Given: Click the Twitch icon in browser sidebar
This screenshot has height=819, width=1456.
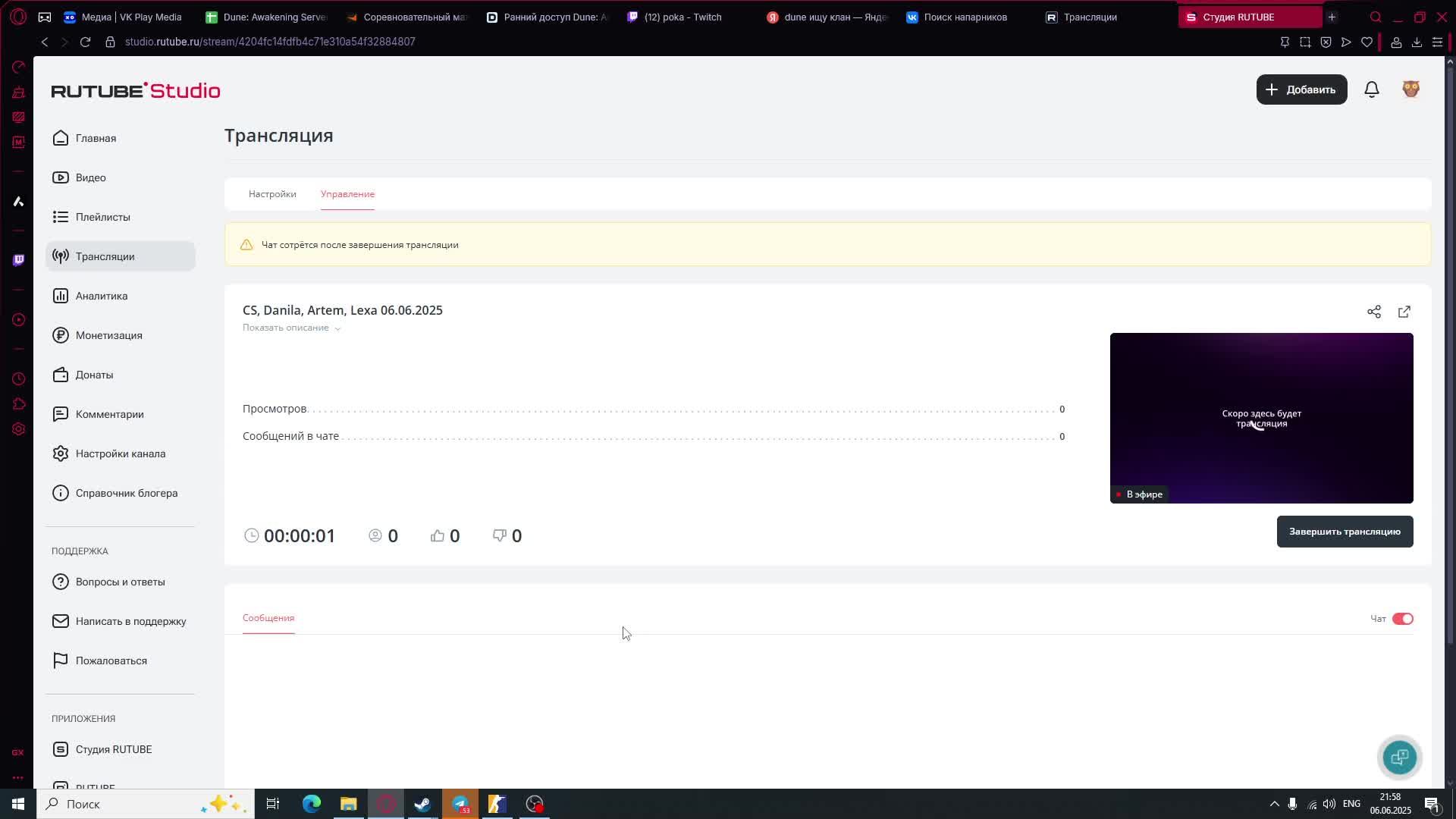Looking at the screenshot, I should pyautogui.click(x=18, y=260).
